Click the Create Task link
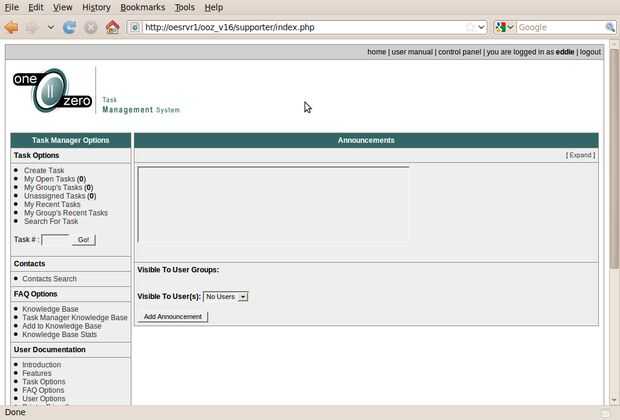Viewport: 620px width, 420px height. [44, 170]
